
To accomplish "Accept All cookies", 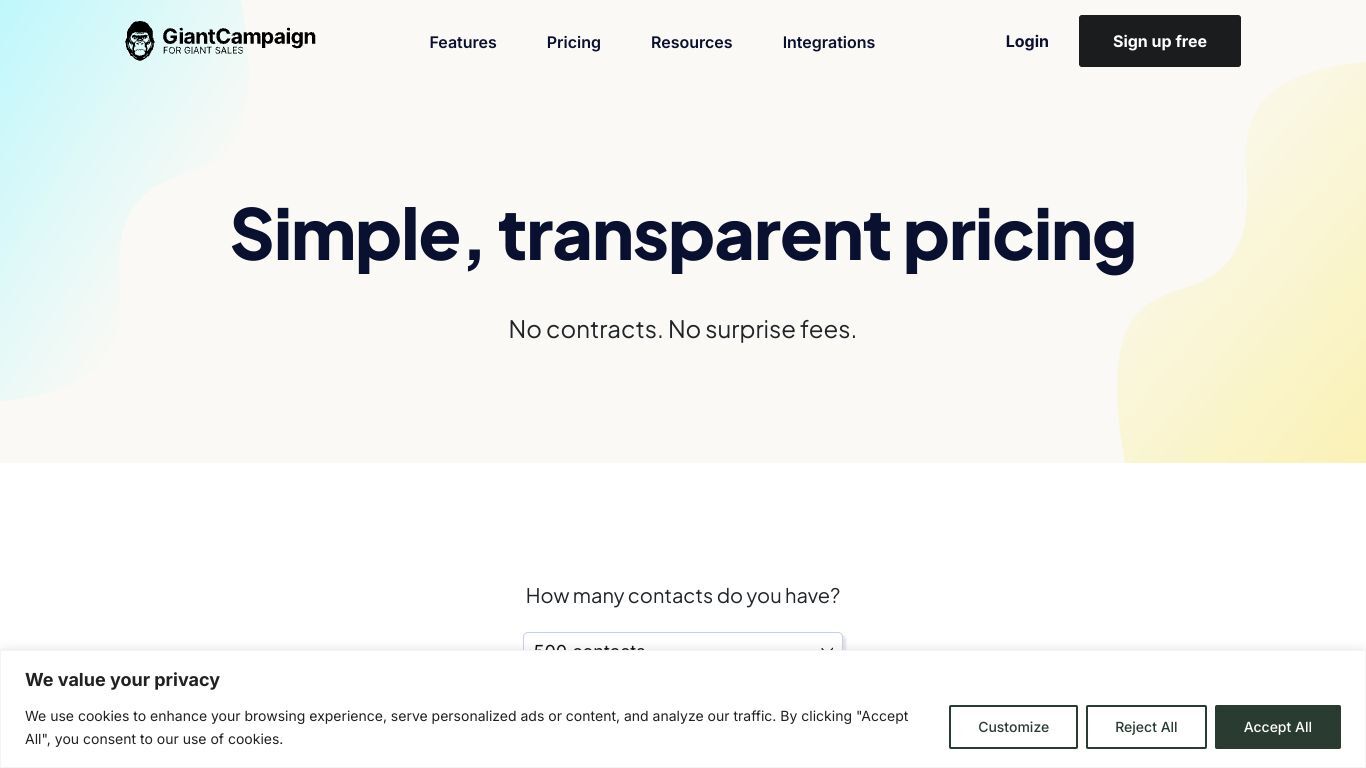I will pyautogui.click(x=1278, y=727).
